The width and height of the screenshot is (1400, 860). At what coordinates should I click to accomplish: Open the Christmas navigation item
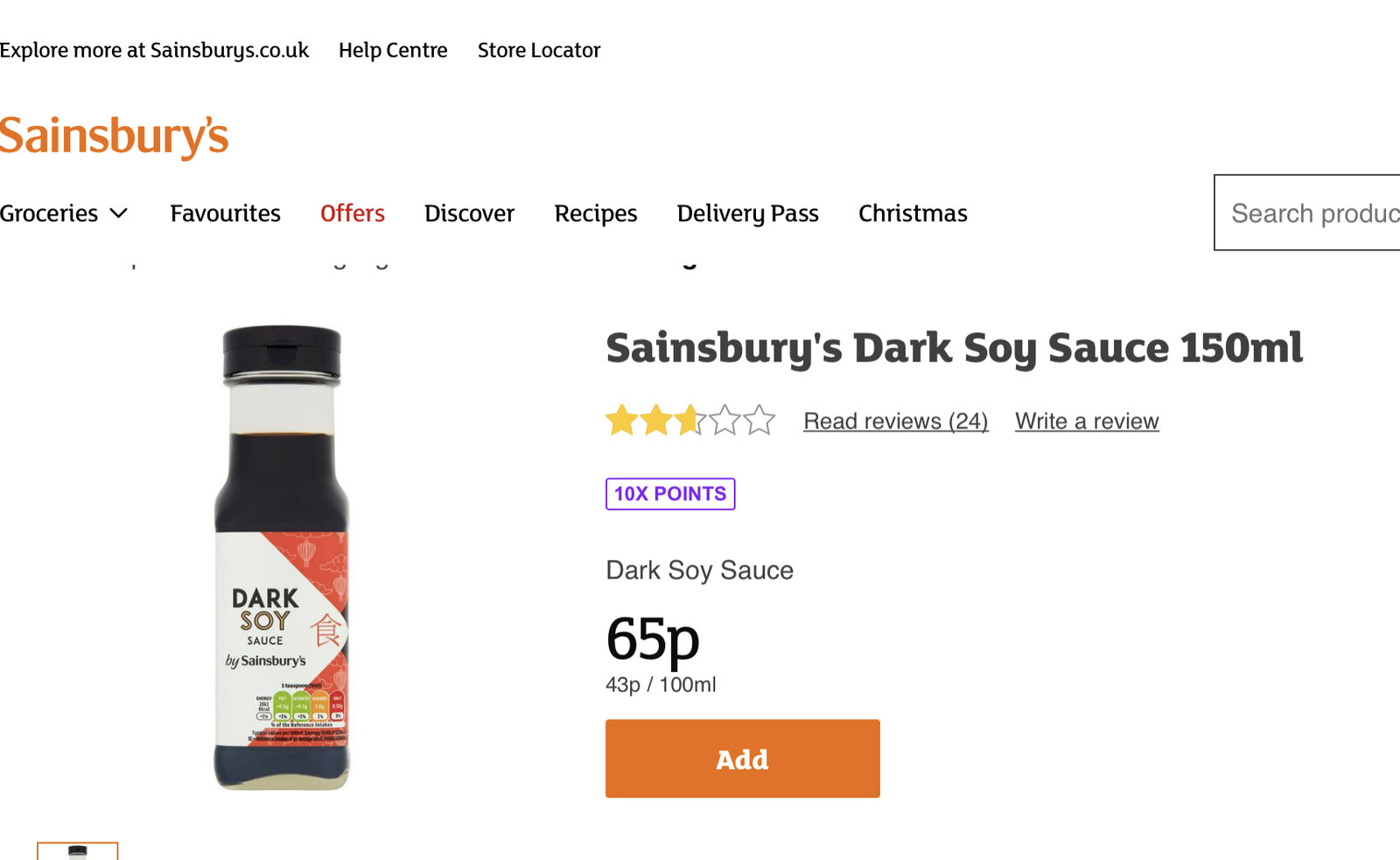(x=913, y=213)
